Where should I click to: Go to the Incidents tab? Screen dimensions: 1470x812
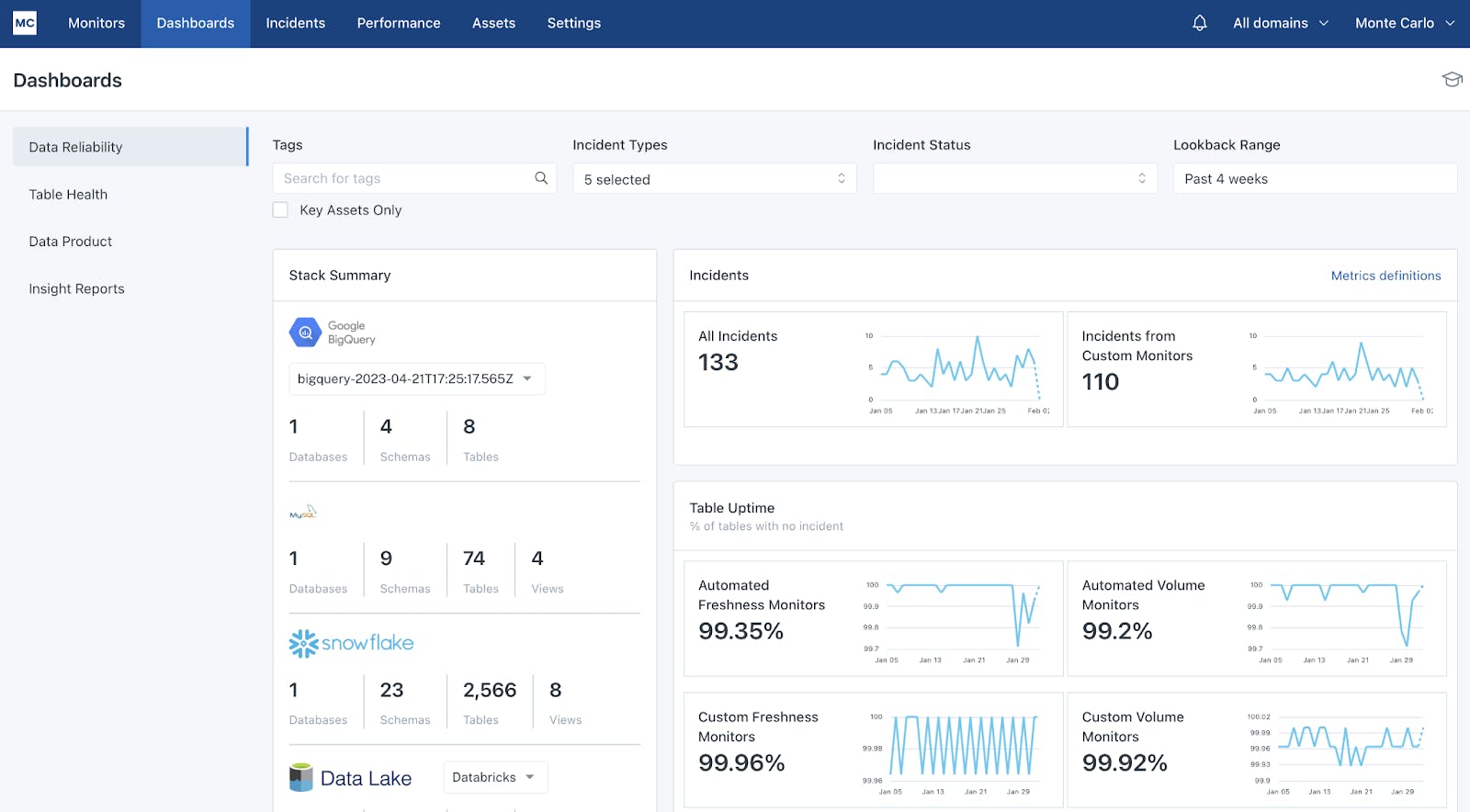click(295, 23)
